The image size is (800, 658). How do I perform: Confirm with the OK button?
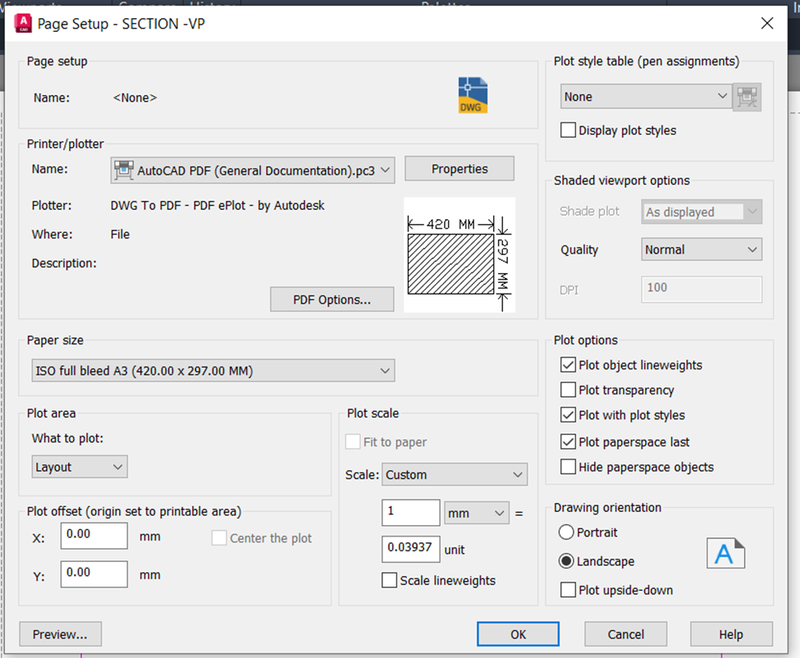pyautogui.click(x=518, y=634)
